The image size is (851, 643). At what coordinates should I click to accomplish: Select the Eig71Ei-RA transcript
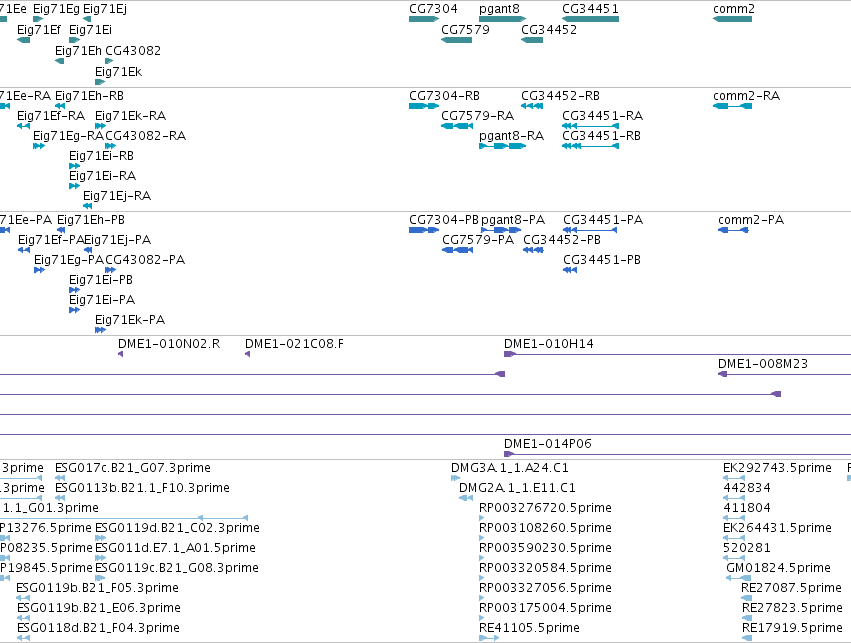[74, 186]
